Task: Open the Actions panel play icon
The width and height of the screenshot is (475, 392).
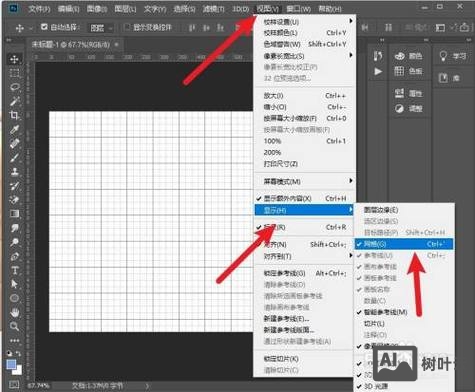Action: click(378, 71)
